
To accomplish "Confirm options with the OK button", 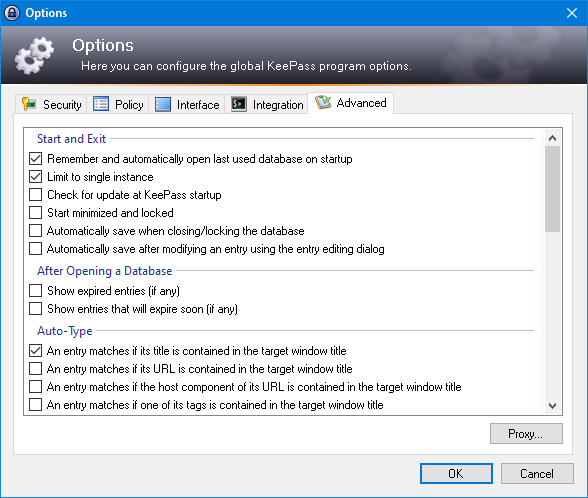I will click(x=456, y=474).
